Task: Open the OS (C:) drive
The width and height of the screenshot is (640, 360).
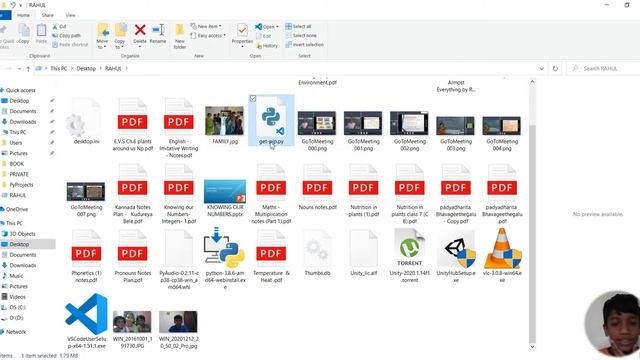Action: (17, 307)
